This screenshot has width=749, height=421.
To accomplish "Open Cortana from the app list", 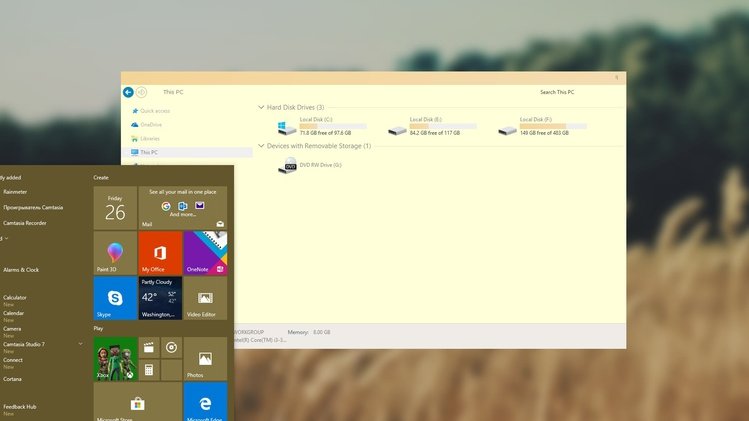I will (12, 379).
